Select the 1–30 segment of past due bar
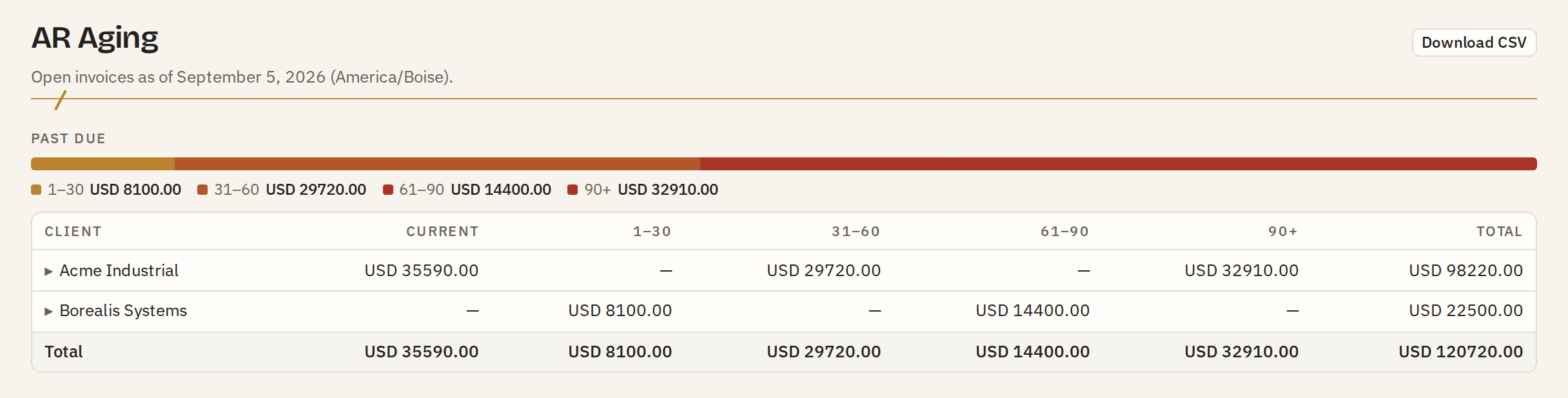Image resolution: width=1568 pixels, height=398 pixels. tap(103, 164)
